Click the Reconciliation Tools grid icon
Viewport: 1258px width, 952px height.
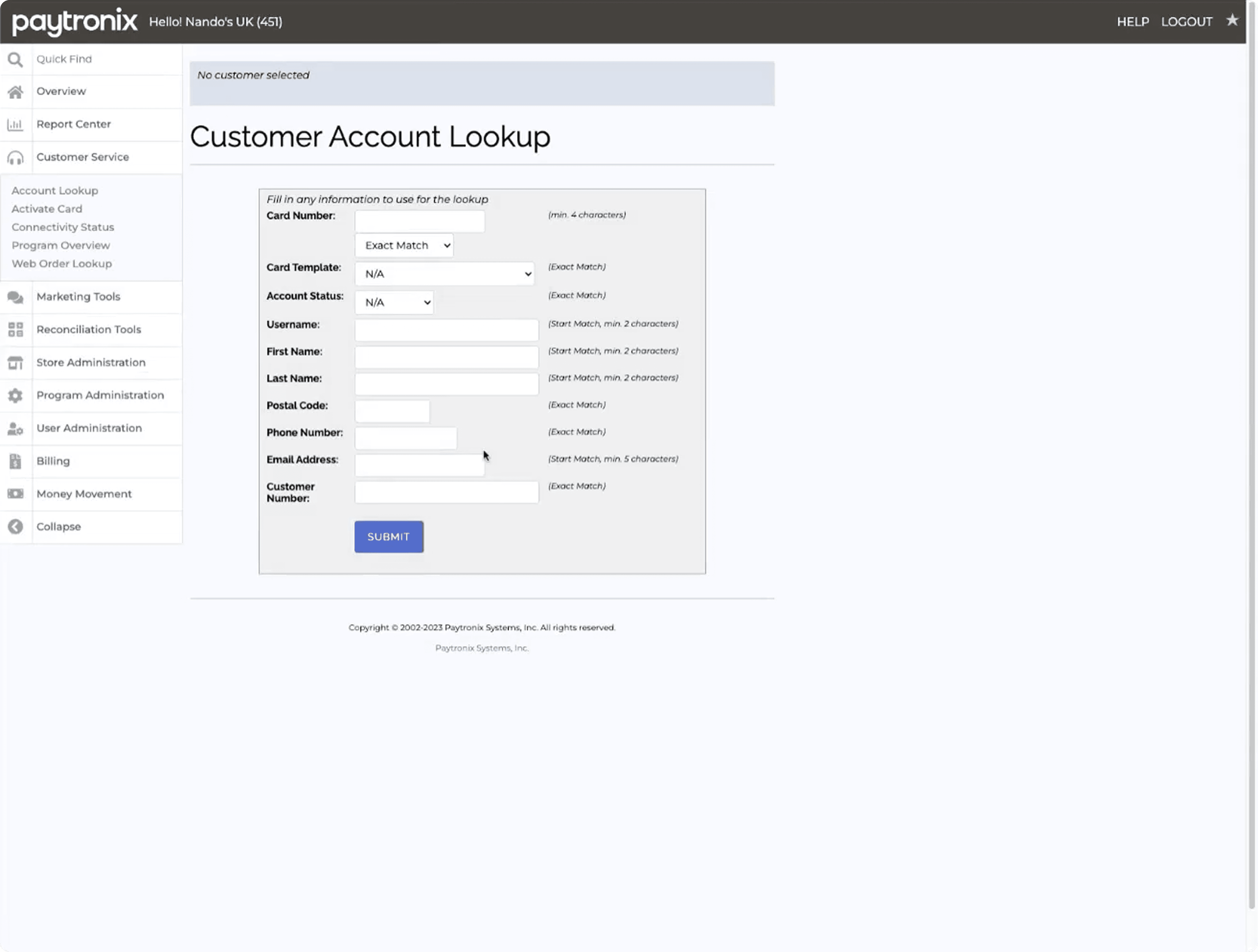point(15,330)
